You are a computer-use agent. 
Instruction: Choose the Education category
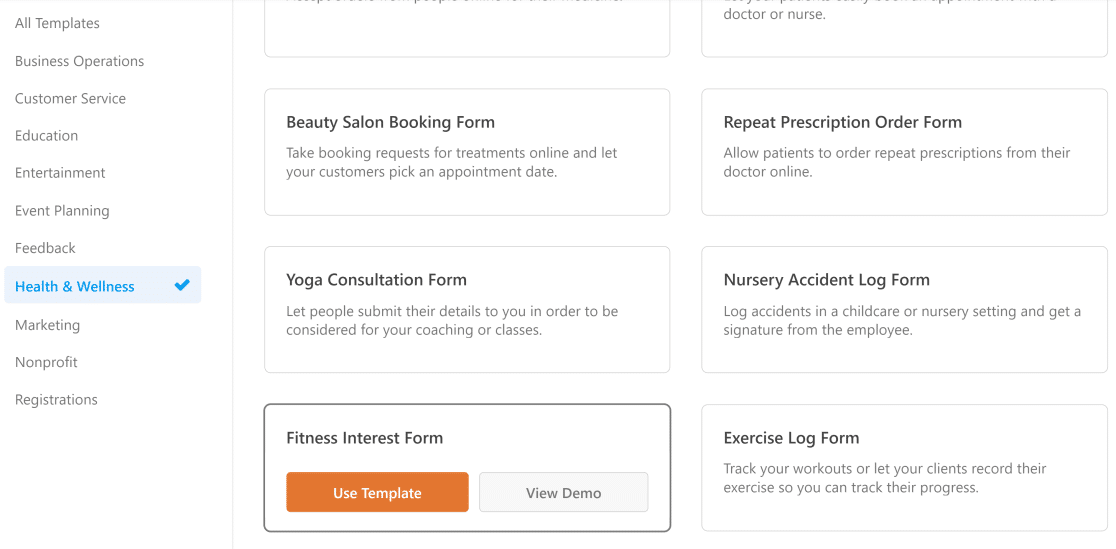coord(46,136)
